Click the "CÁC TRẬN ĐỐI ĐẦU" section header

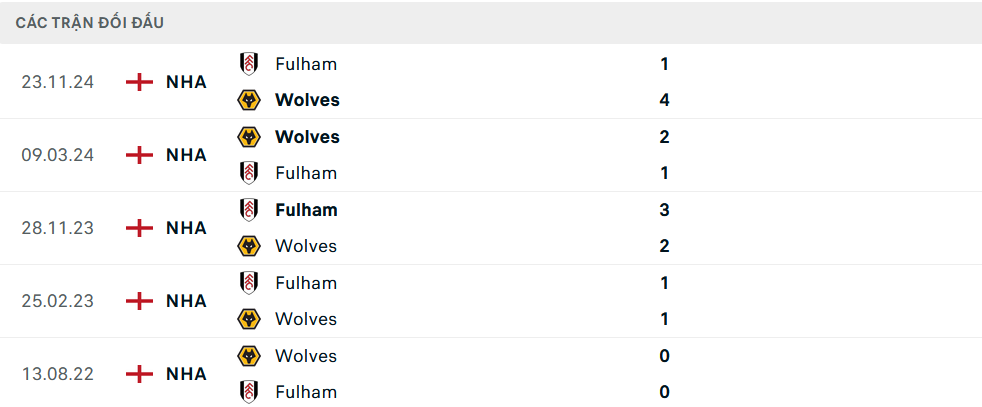[90, 22]
